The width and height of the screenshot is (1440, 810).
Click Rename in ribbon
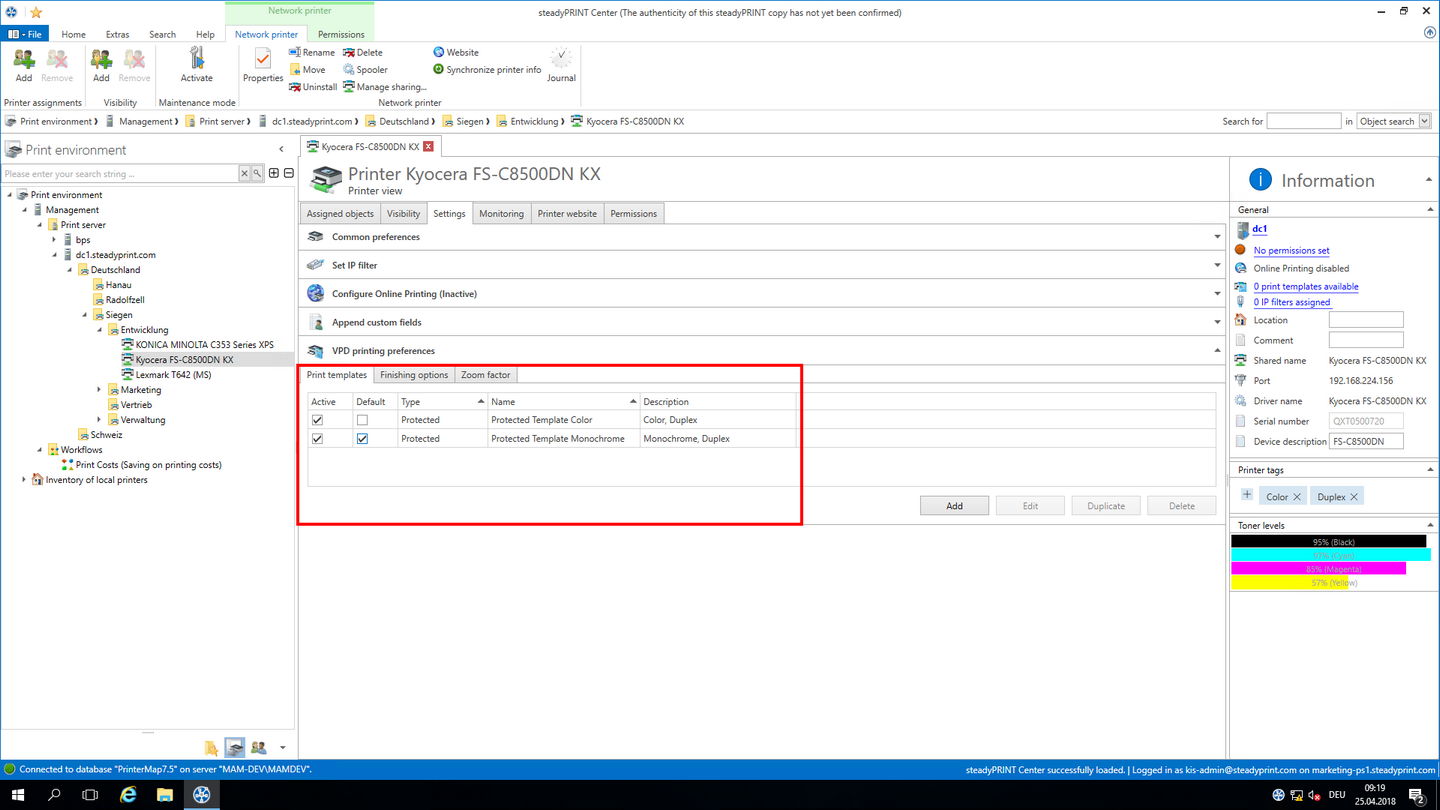pyautogui.click(x=312, y=52)
